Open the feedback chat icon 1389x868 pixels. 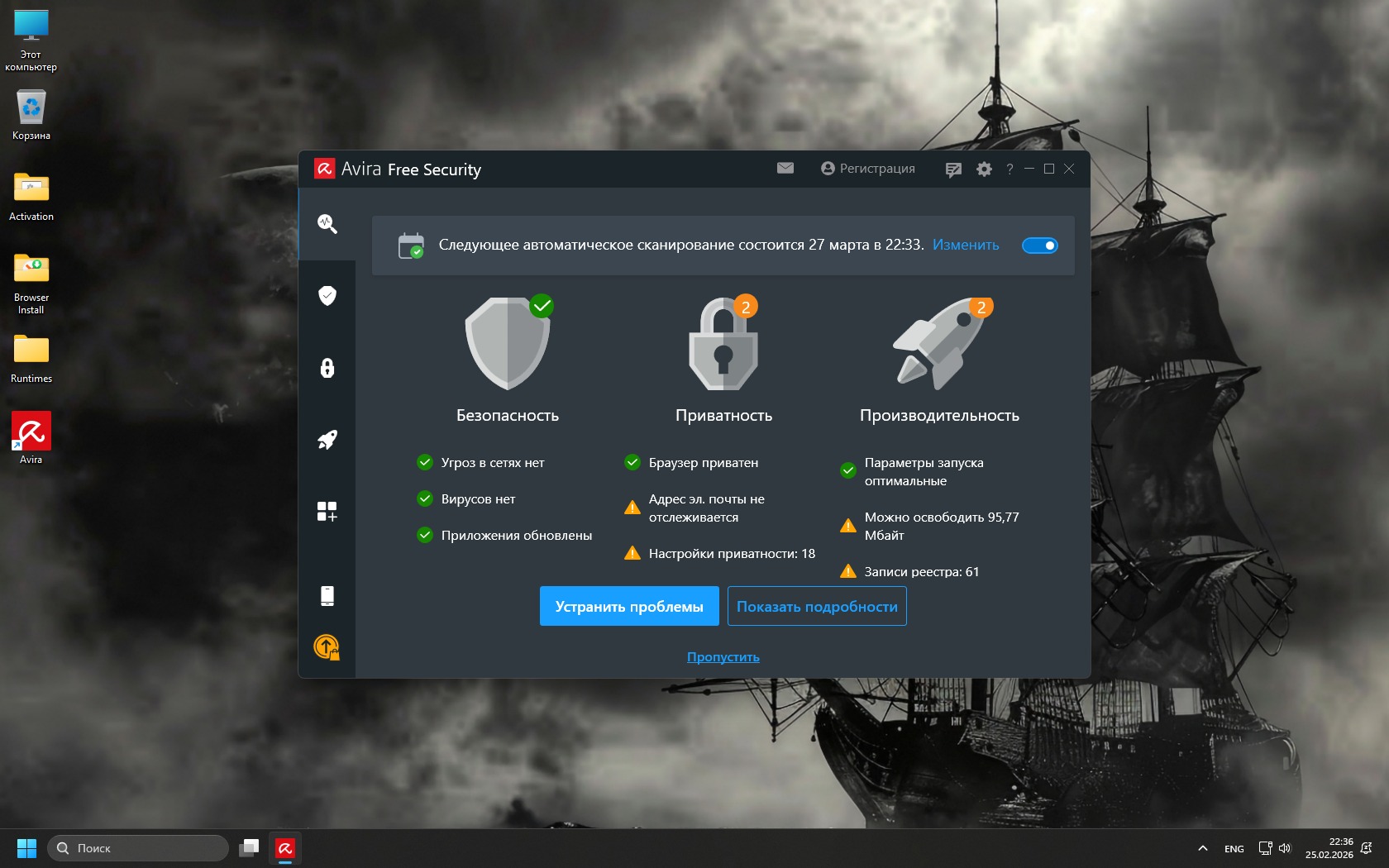point(953,169)
